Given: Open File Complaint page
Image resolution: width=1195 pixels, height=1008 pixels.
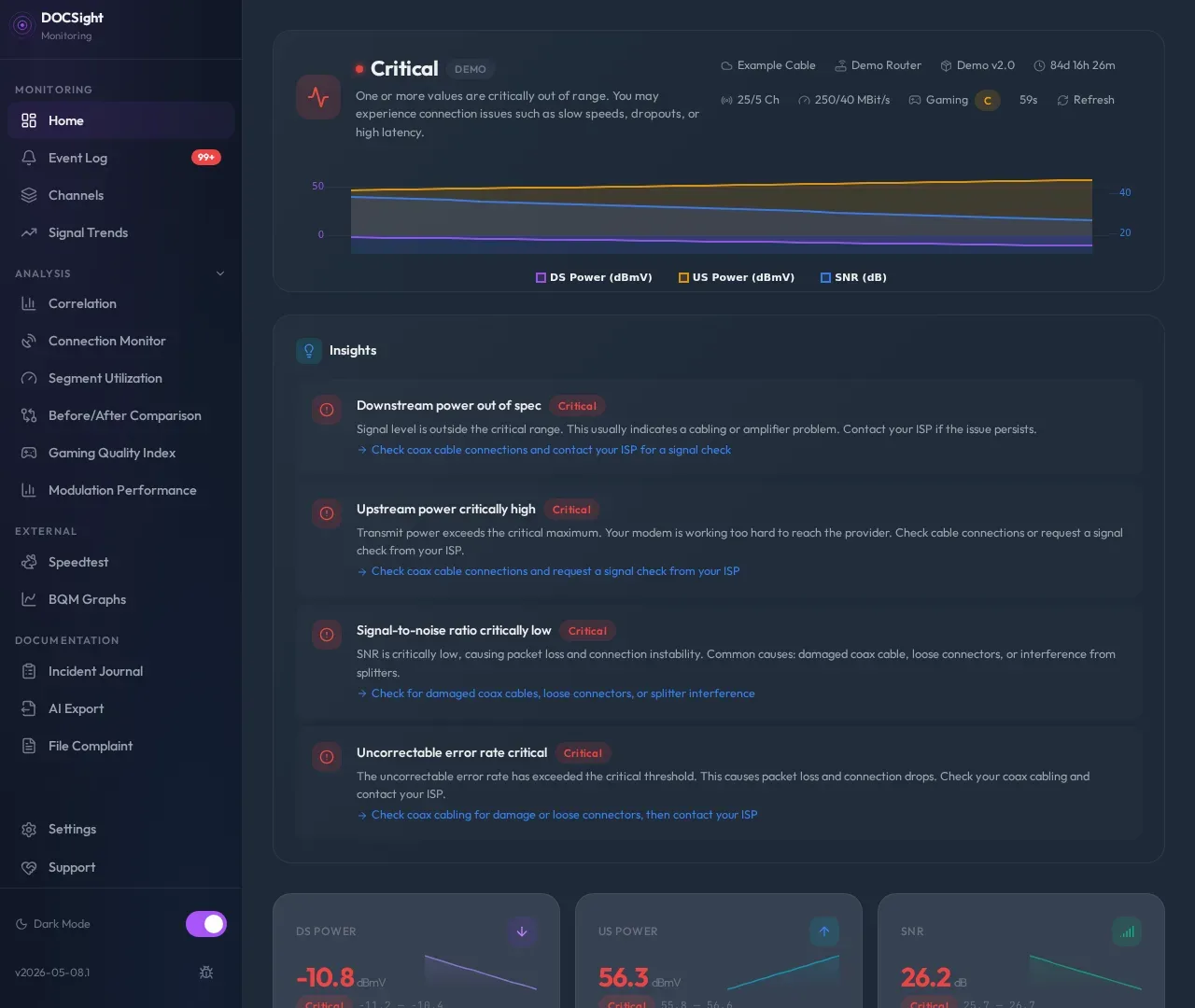Looking at the screenshot, I should point(120,746).
